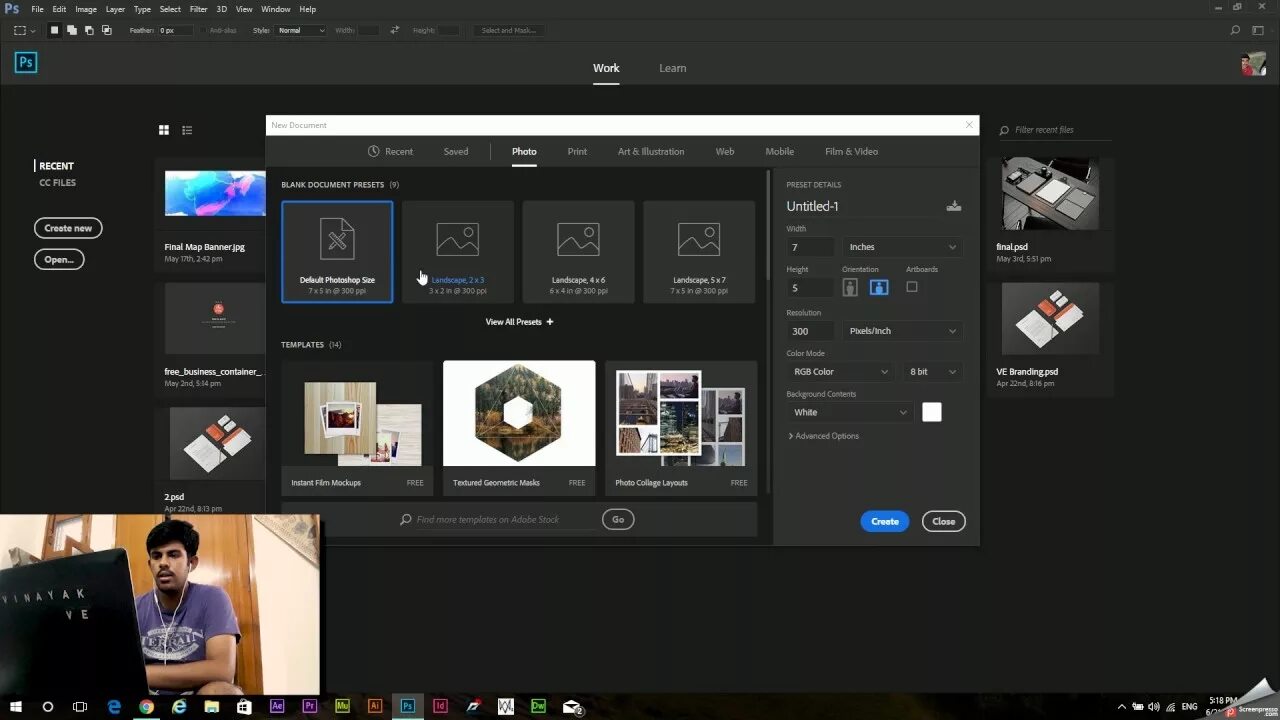Select the Intersect with selection icon
Viewport: 1280px width, 720px height.
point(108,30)
